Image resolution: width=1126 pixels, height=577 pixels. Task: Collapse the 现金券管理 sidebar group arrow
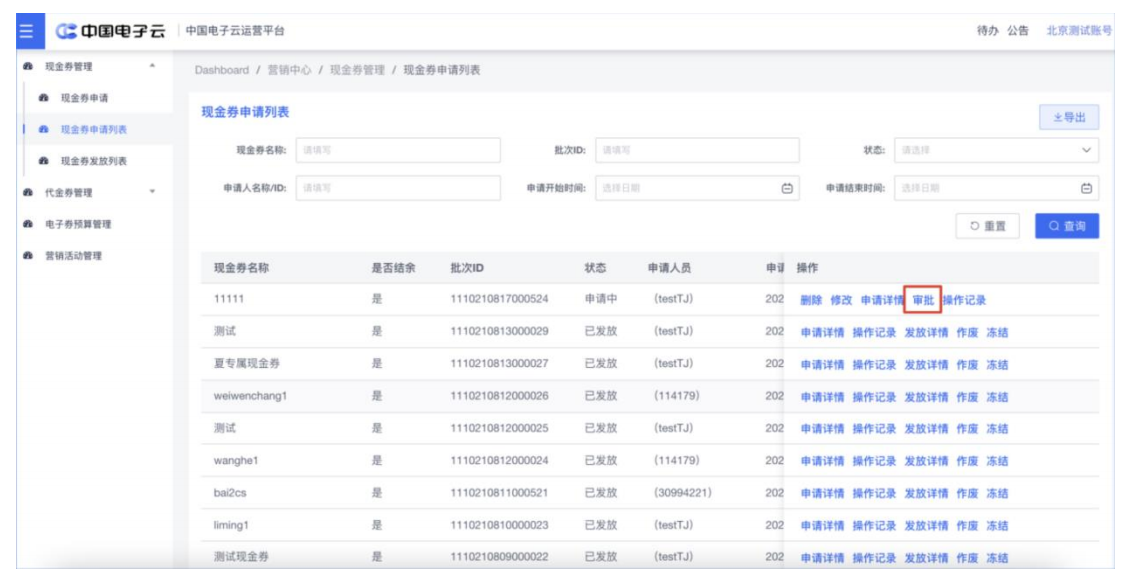click(152, 66)
